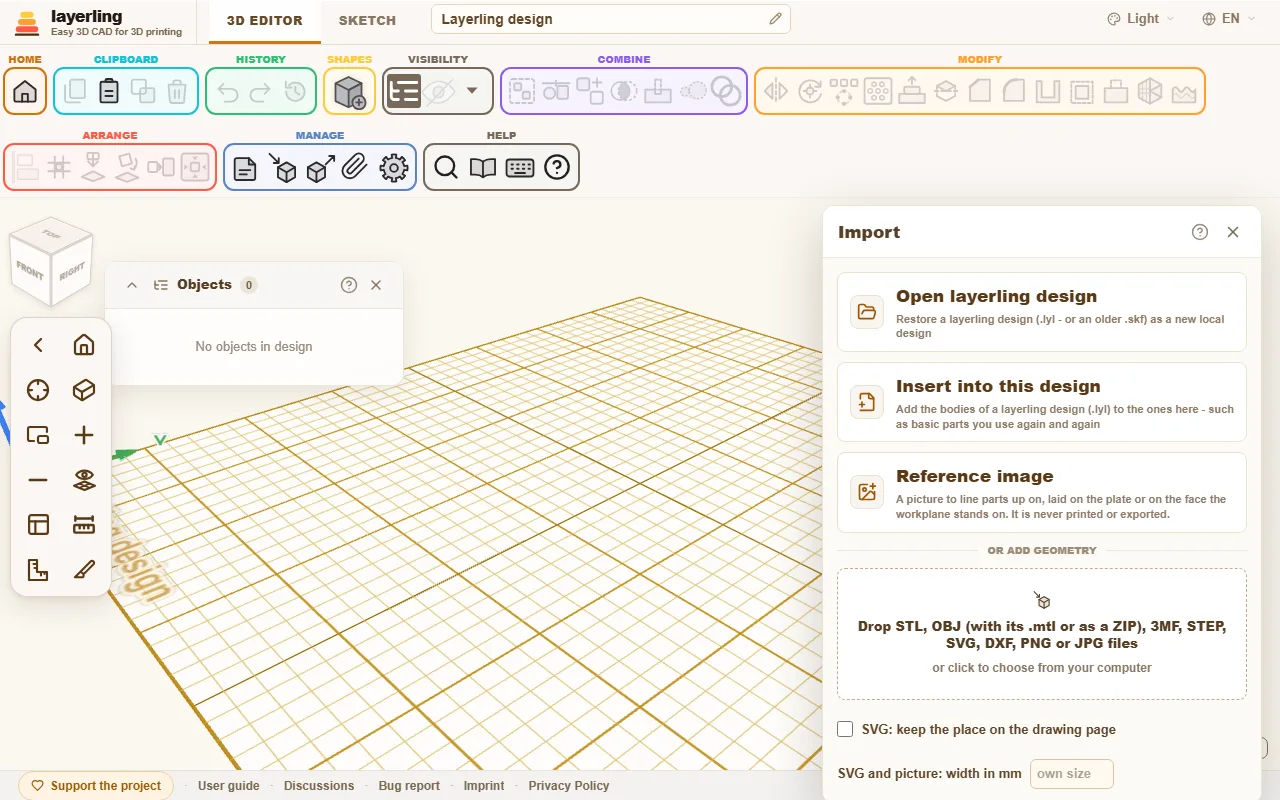The image size is (1280, 800).
Task: Click the ruler measure icon
Action: [84, 525]
